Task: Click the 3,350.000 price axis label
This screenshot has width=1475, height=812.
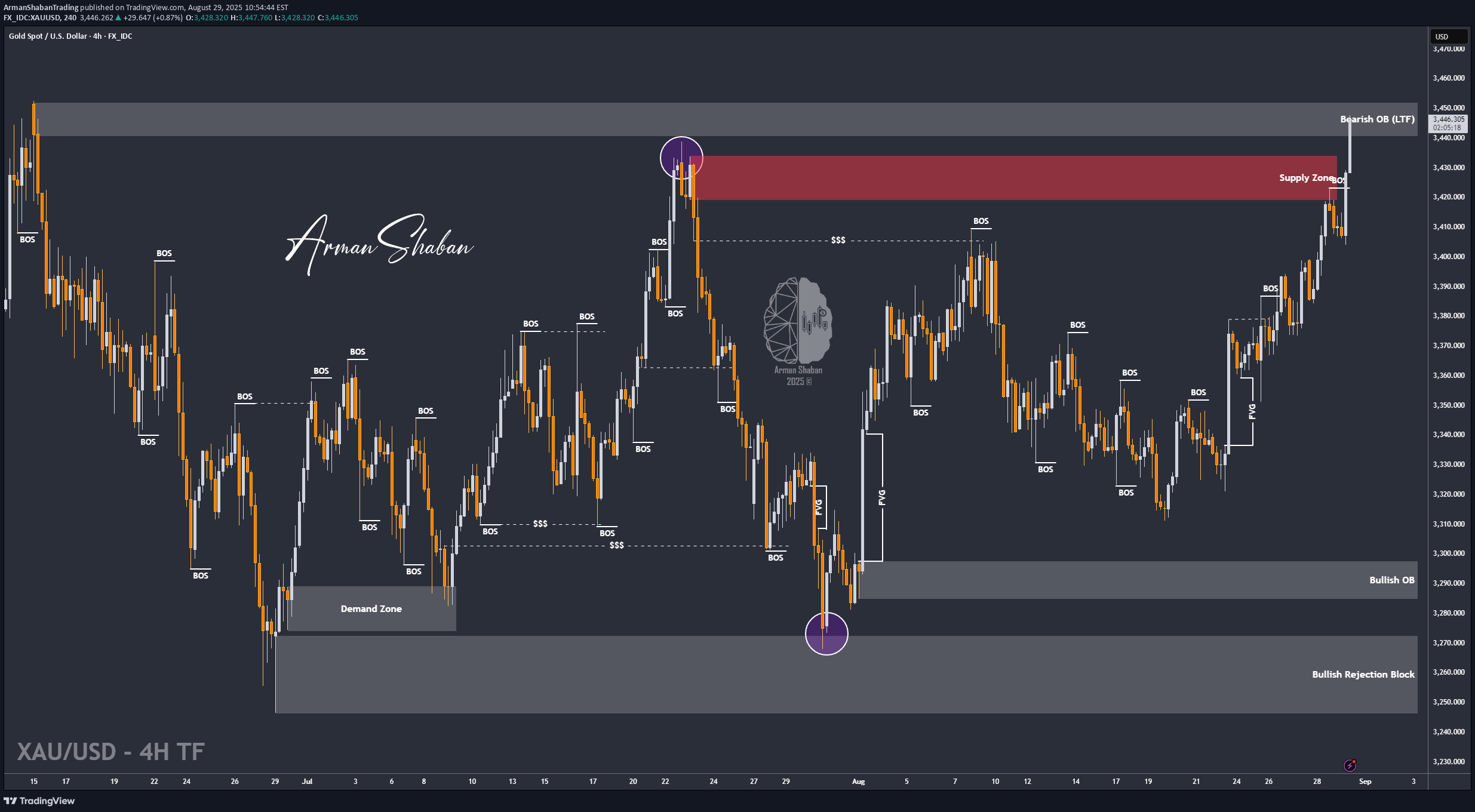Action: coord(1449,405)
